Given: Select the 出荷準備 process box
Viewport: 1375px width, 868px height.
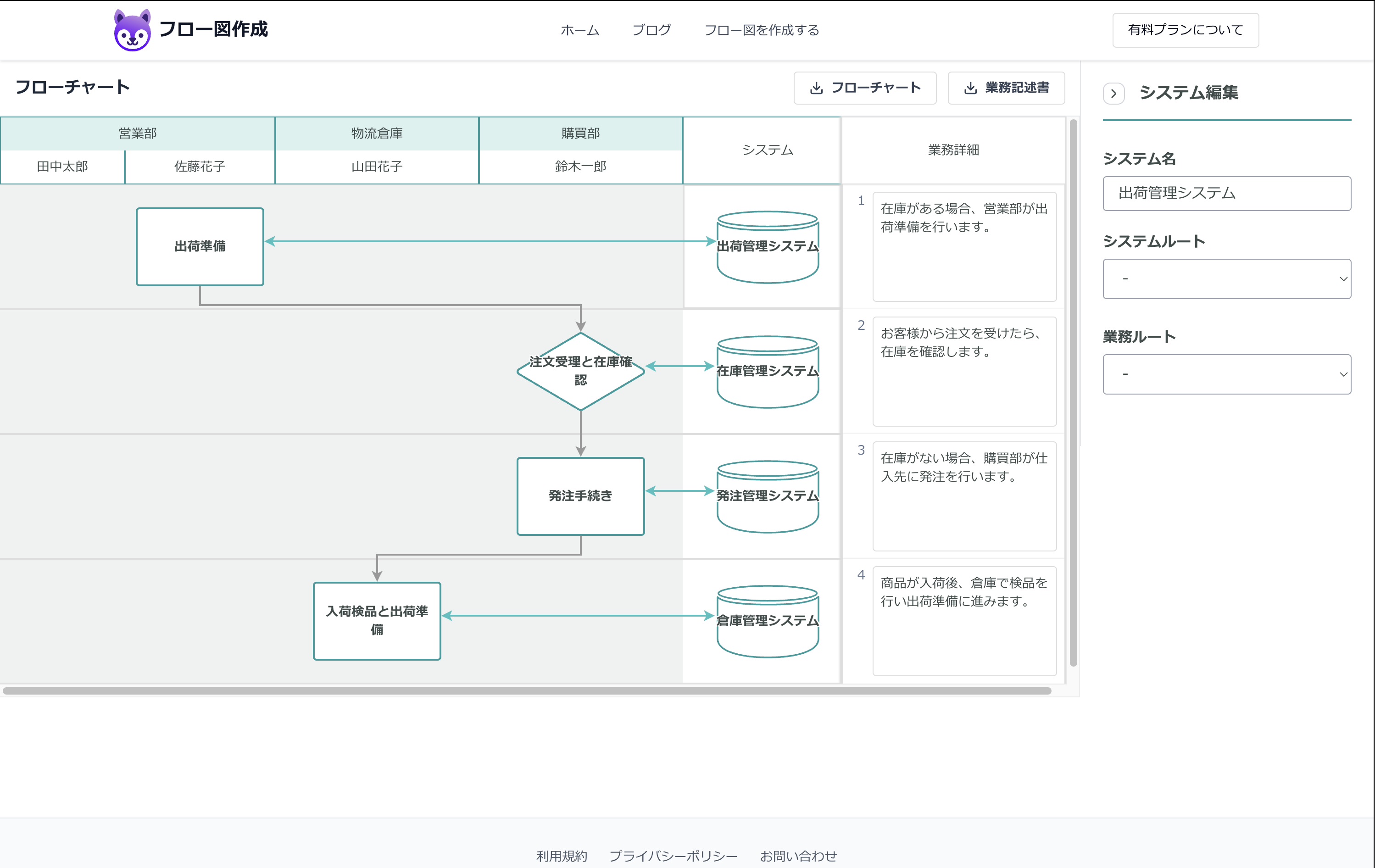Looking at the screenshot, I should pos(200,246).
